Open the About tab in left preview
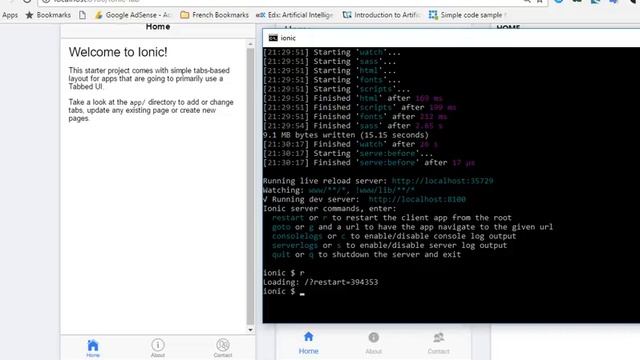The image size is (640, 360). pyautogui.click(x=158, y=348)
